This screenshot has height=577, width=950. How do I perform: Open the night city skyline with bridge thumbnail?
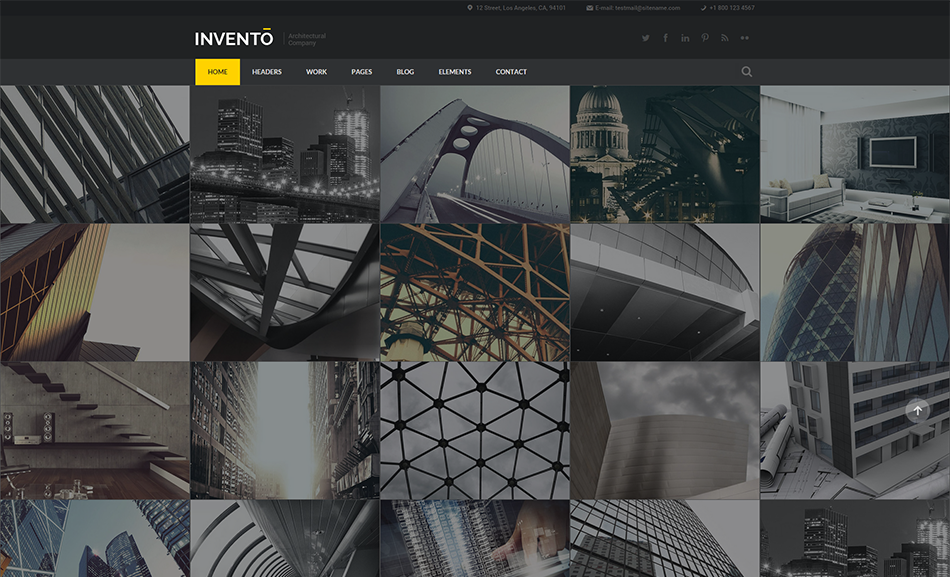[x=285, y=154]
